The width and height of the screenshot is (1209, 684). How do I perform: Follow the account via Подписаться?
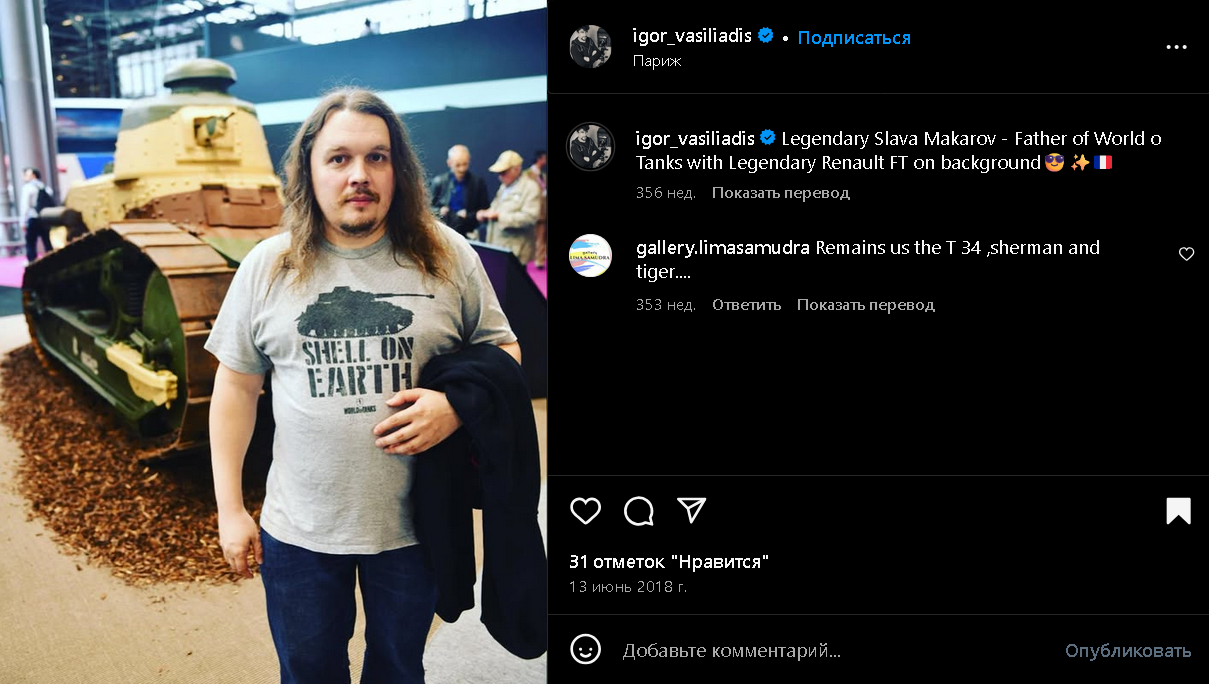[854, 37]
